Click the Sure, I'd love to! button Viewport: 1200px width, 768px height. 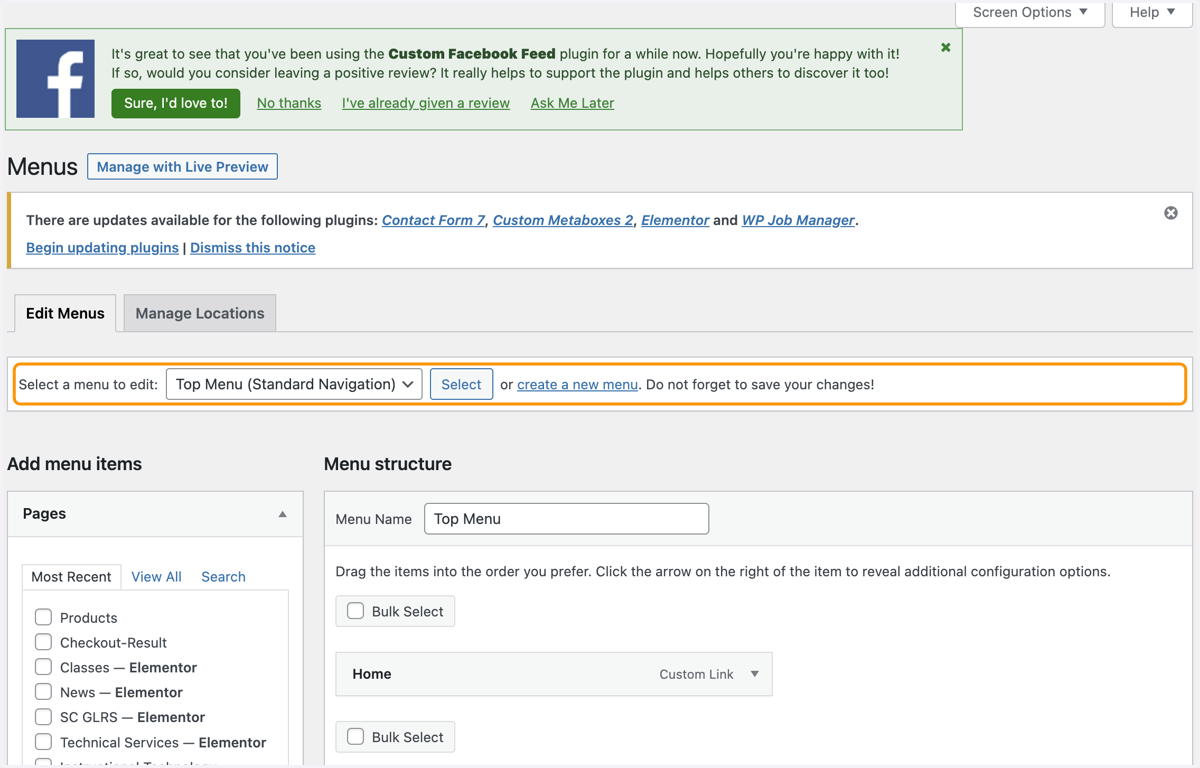(x=176, y=103)
